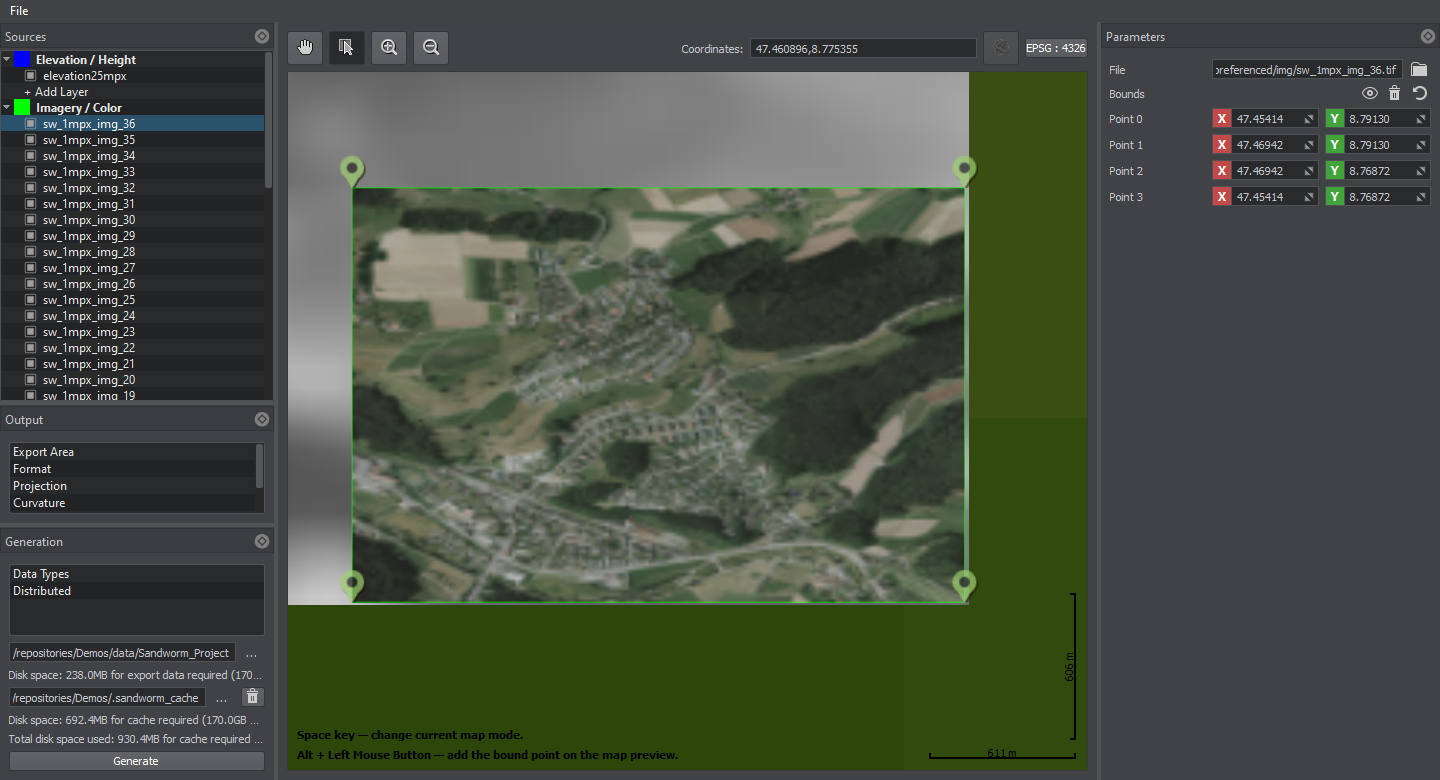Click top-left bound marker pin on map

pos(351,171)
